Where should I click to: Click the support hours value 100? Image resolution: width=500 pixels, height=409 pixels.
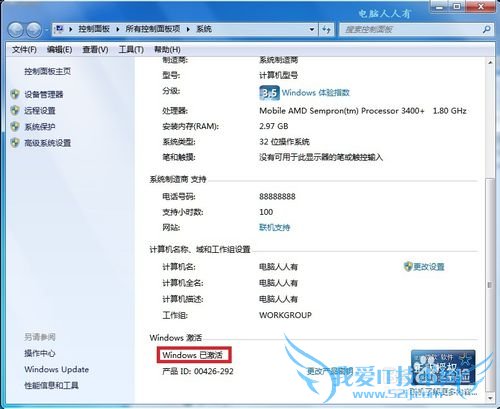(266, 212)
